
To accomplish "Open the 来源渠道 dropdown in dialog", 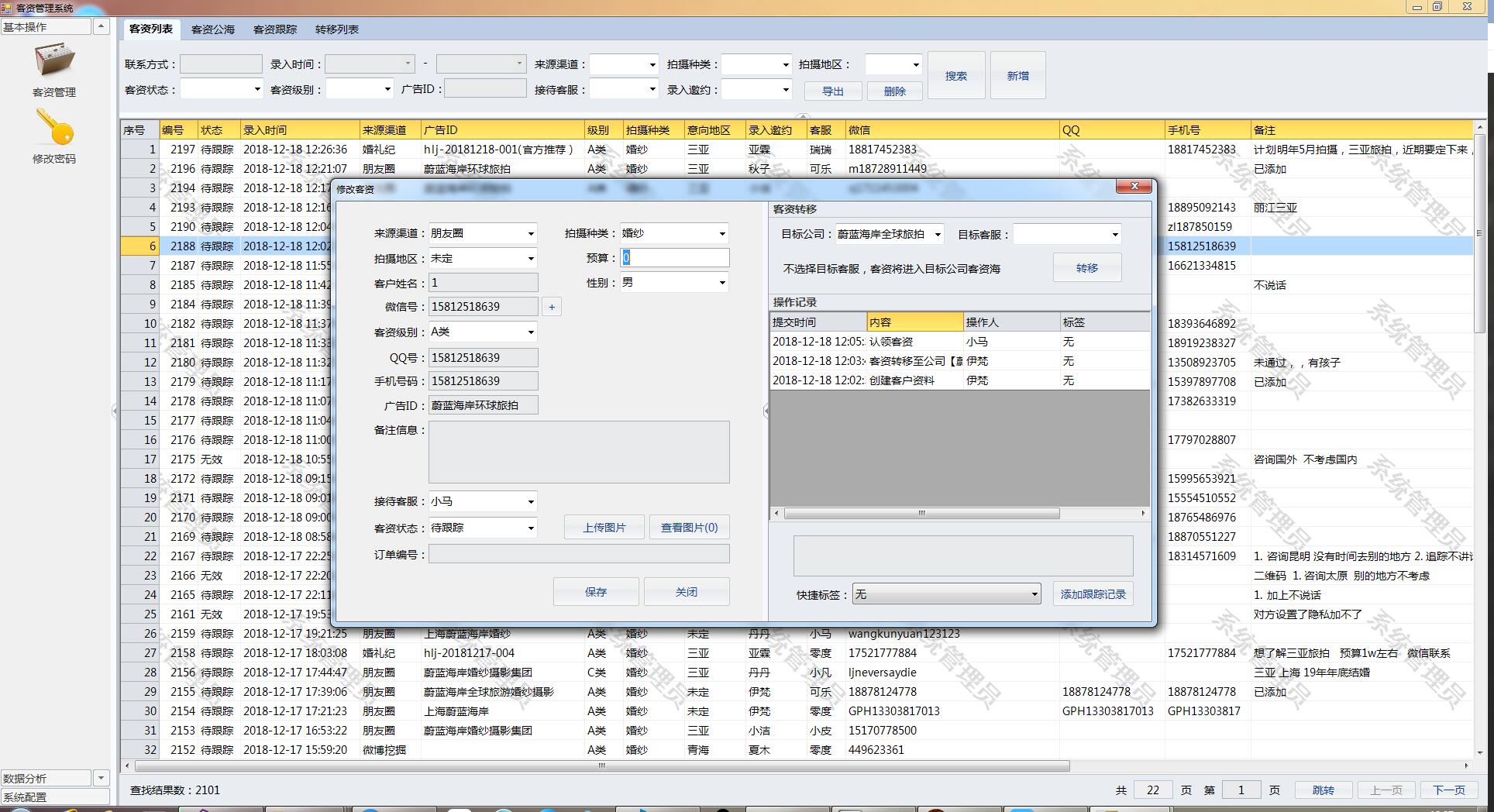I will pos(531,234).
